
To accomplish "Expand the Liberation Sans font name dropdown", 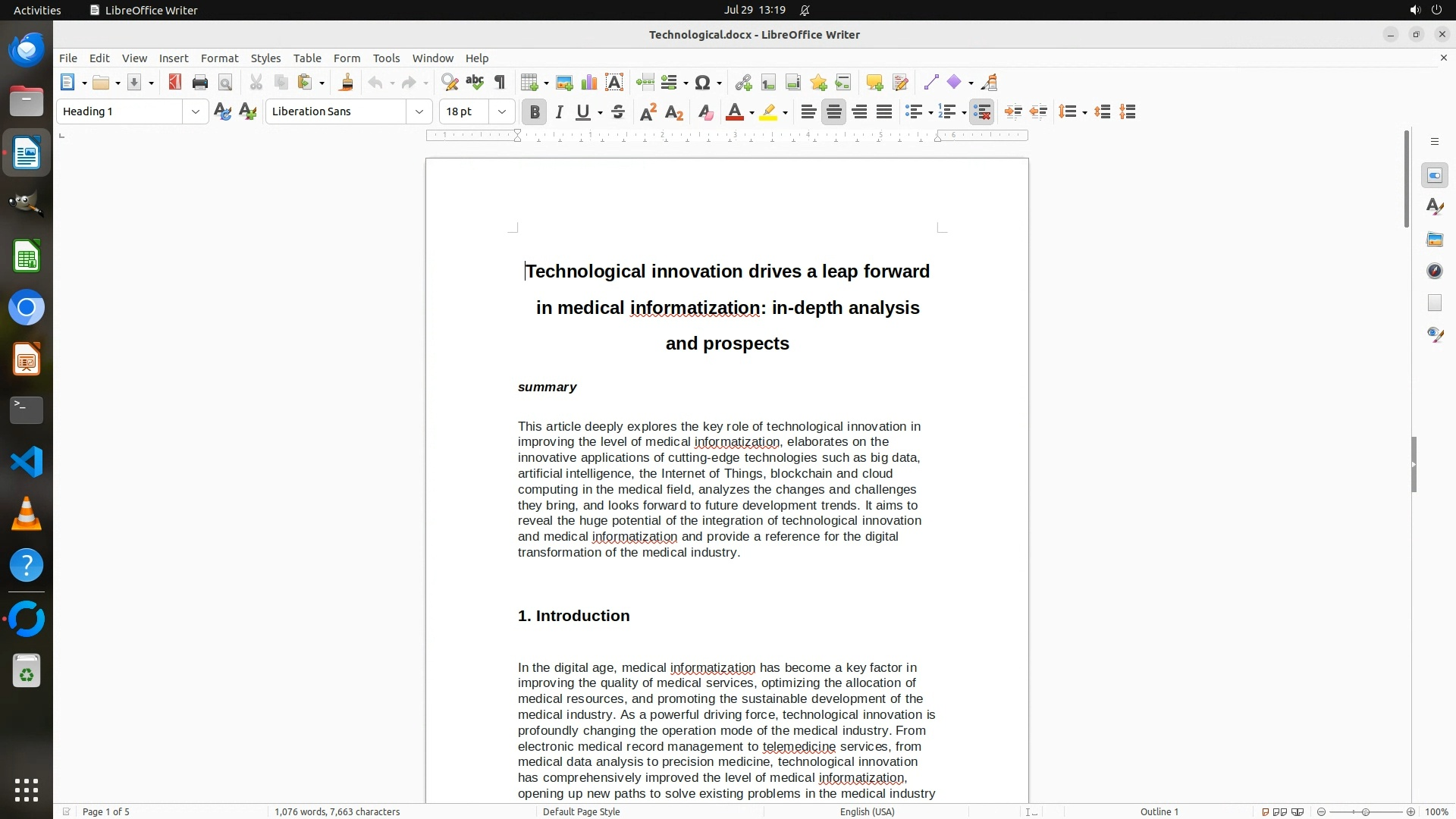I will pyautogui.click(x=419, y=111).
